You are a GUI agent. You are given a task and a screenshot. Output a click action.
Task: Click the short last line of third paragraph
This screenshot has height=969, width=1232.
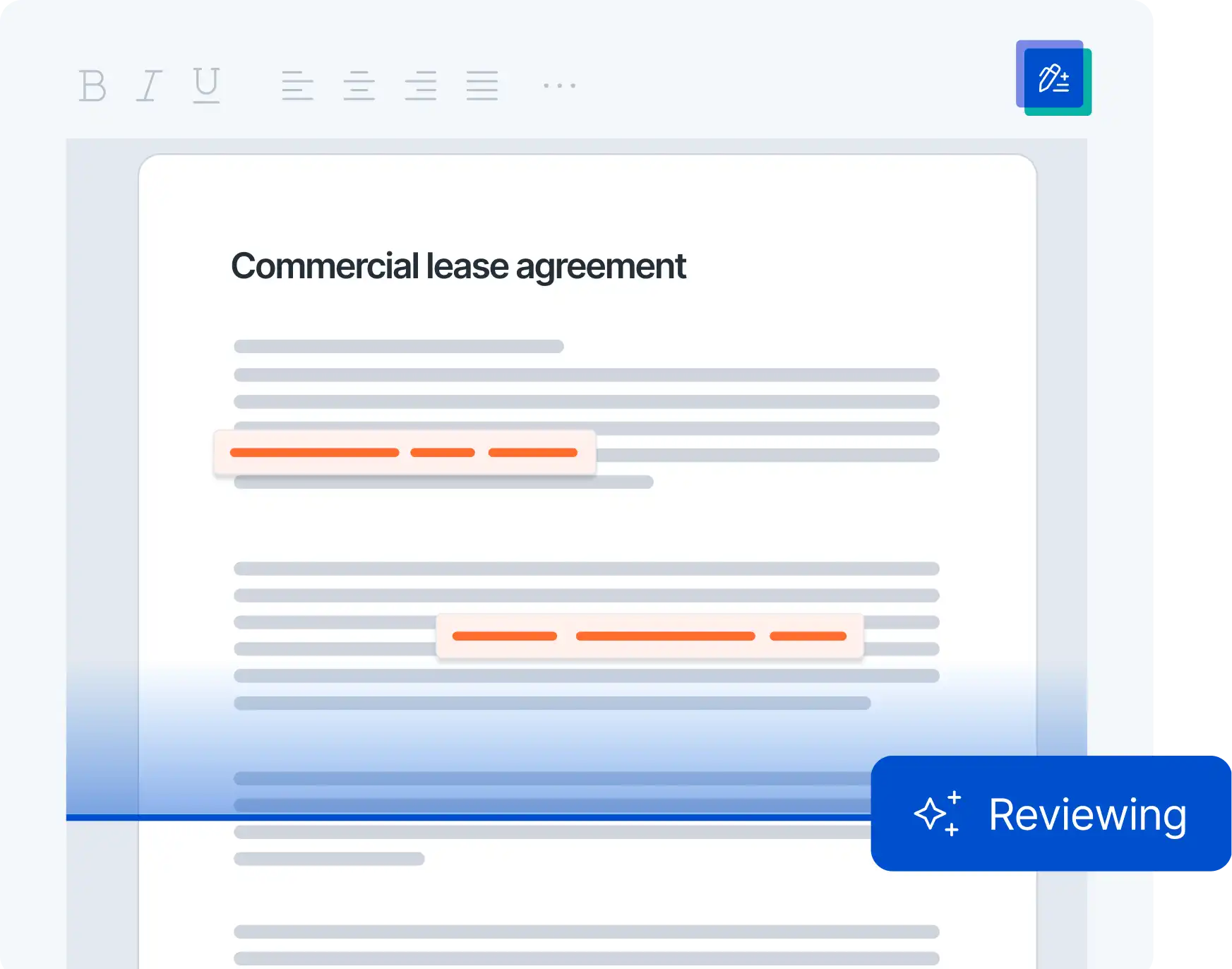[x=329, y=859]
